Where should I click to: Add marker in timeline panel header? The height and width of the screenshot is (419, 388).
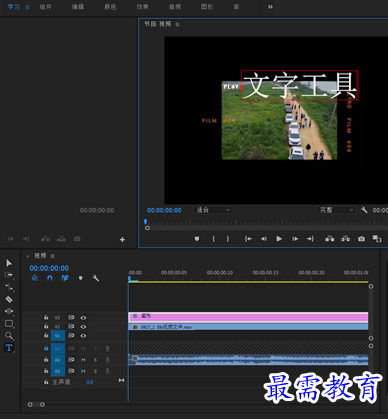pyautogui.click(x=80, y=278)
